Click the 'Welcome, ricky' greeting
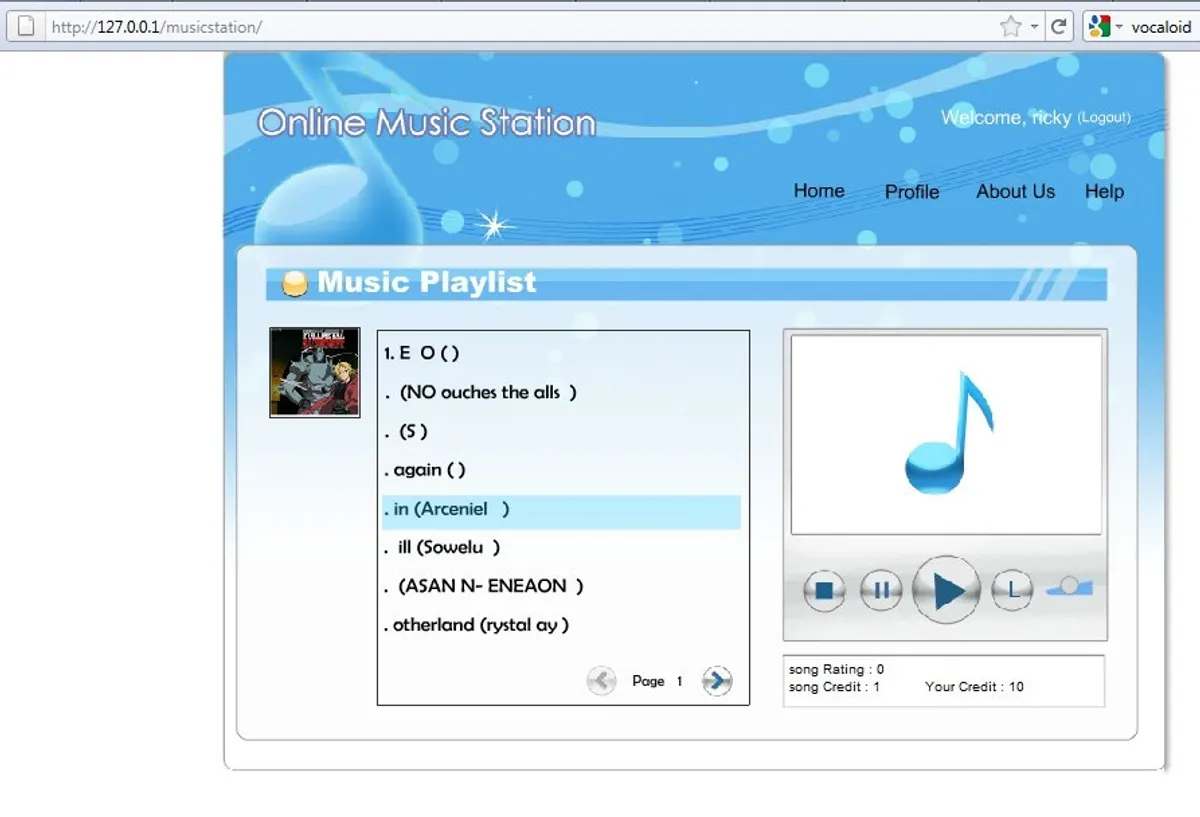The width and height of the screenshot is (1200, 817). 1006,118
